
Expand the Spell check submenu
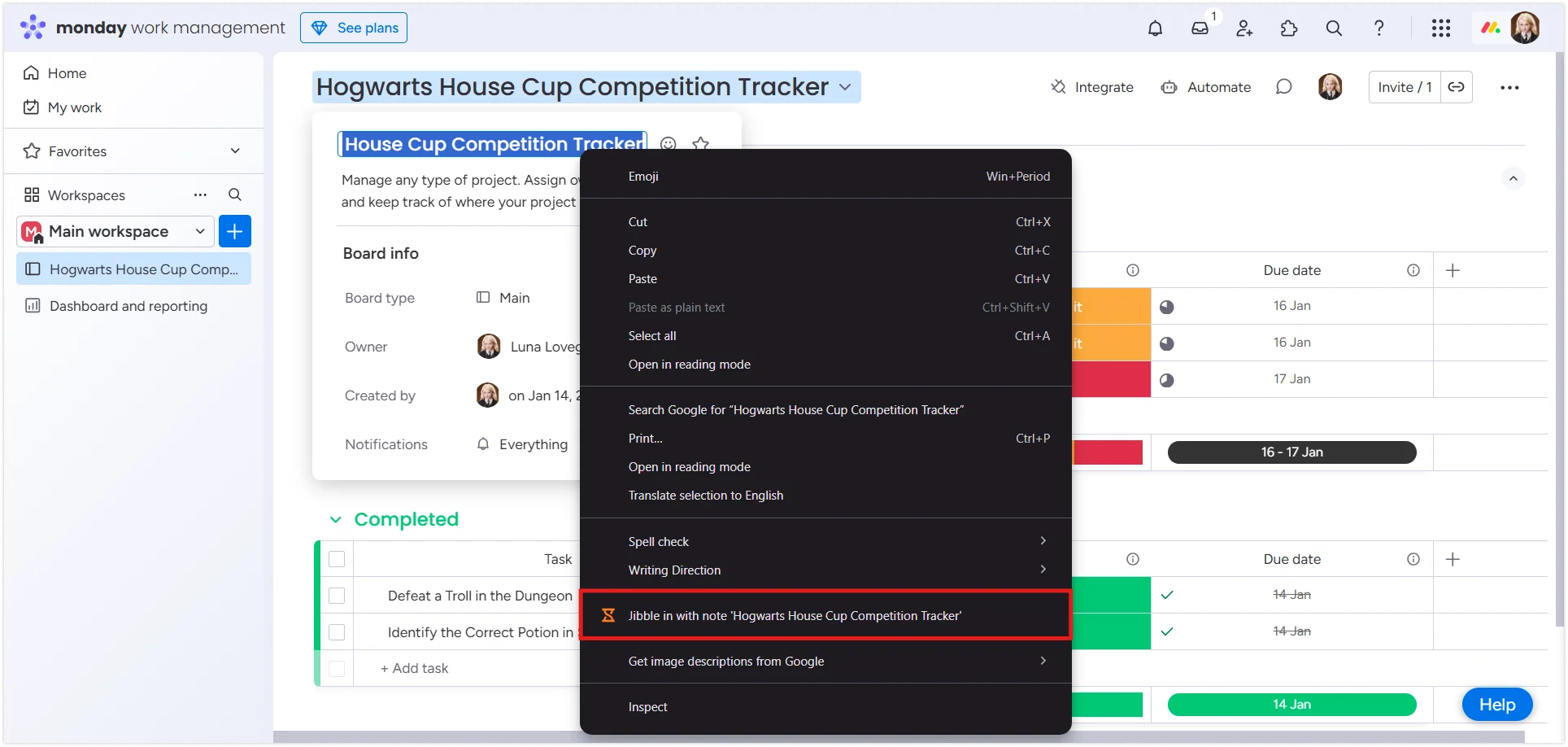click(825, 541)
